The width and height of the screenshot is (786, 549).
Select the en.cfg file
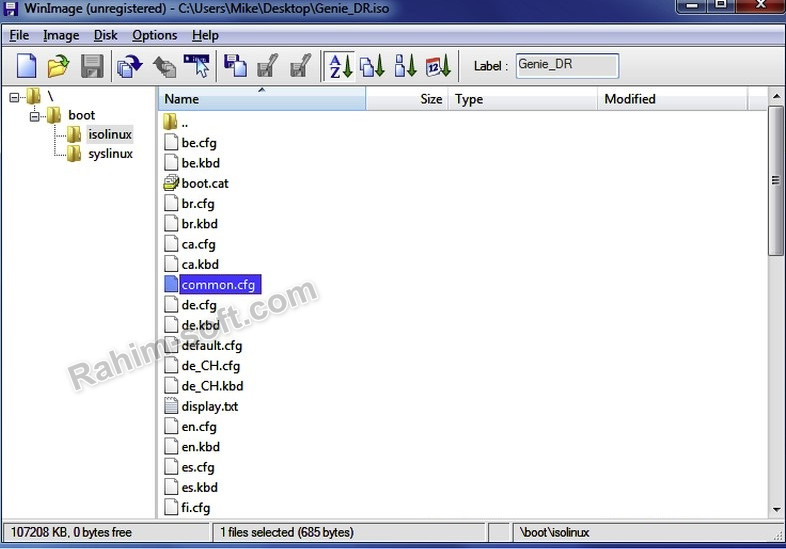pyautogui.click(x=199, y=427)
